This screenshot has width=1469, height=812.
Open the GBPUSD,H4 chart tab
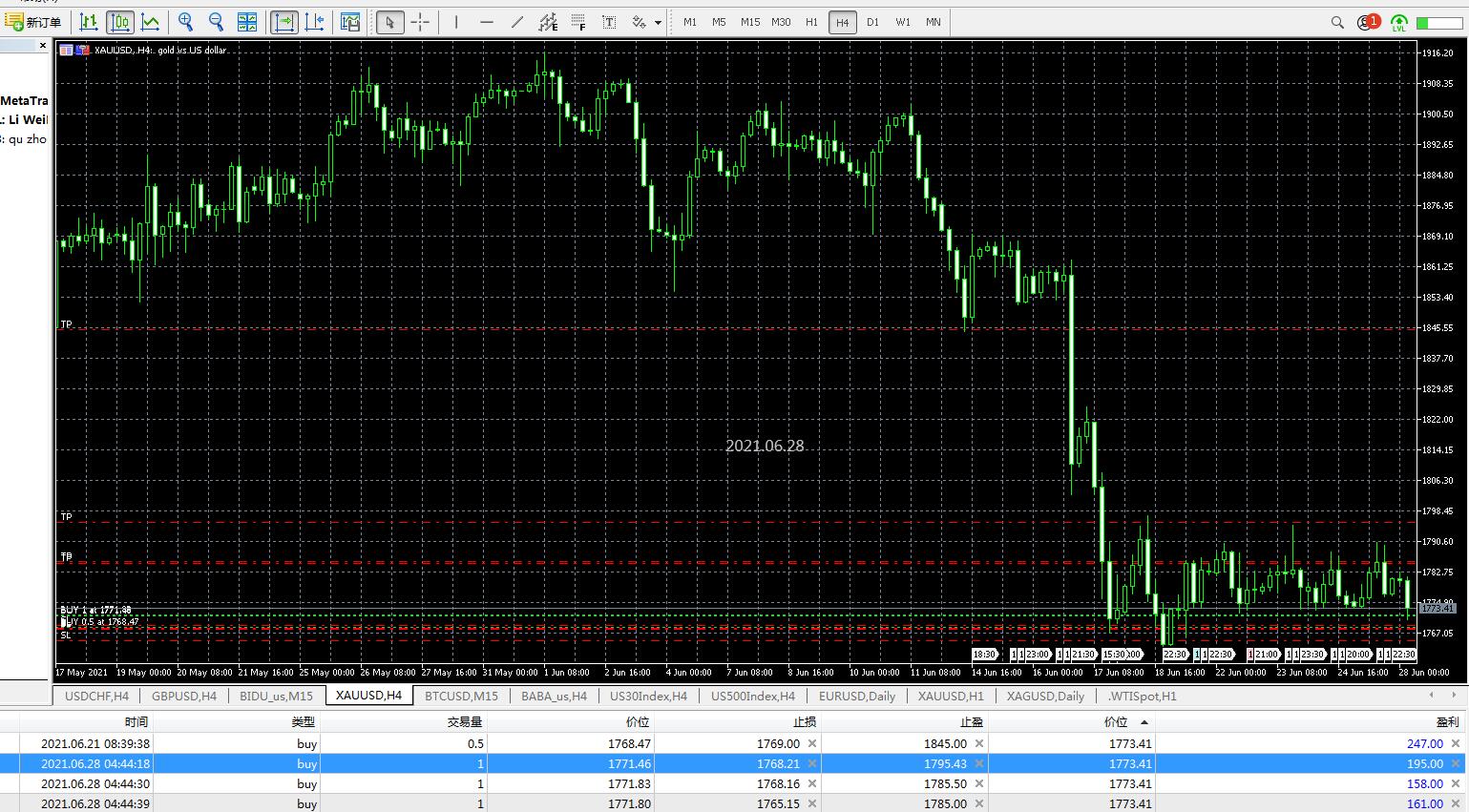(x=183, y=696)
